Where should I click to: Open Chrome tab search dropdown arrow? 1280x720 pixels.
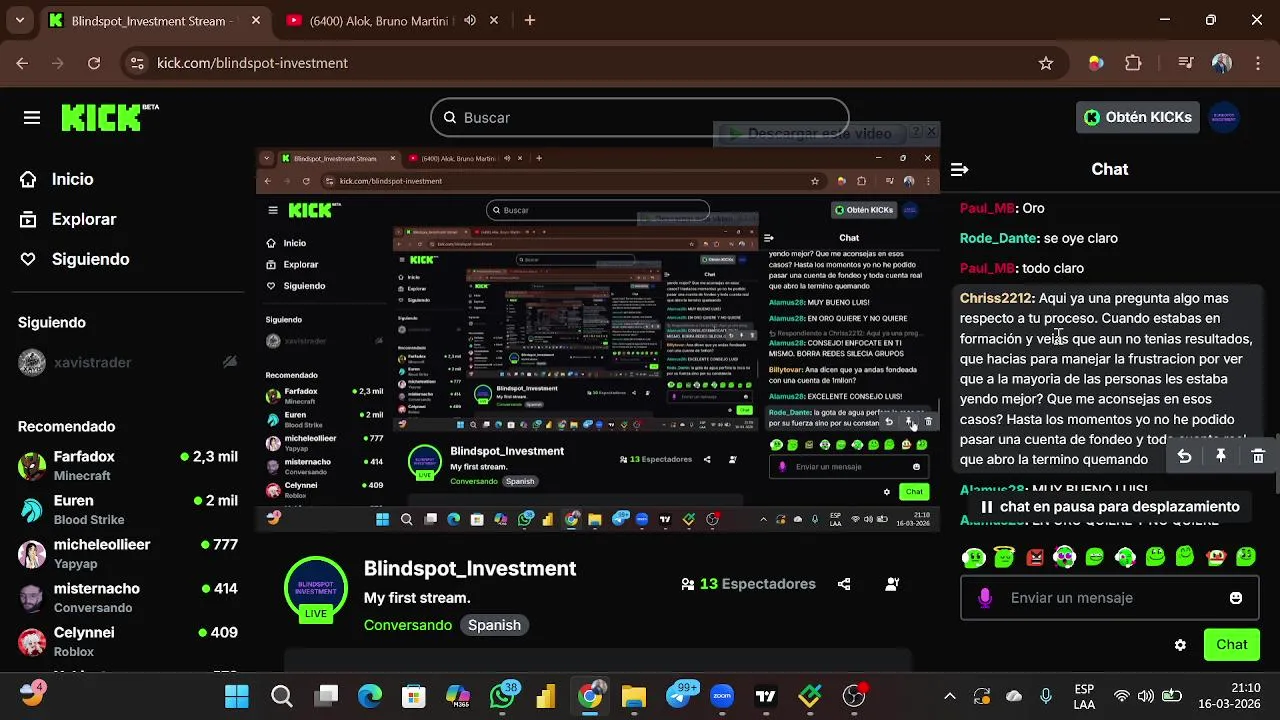20,20
